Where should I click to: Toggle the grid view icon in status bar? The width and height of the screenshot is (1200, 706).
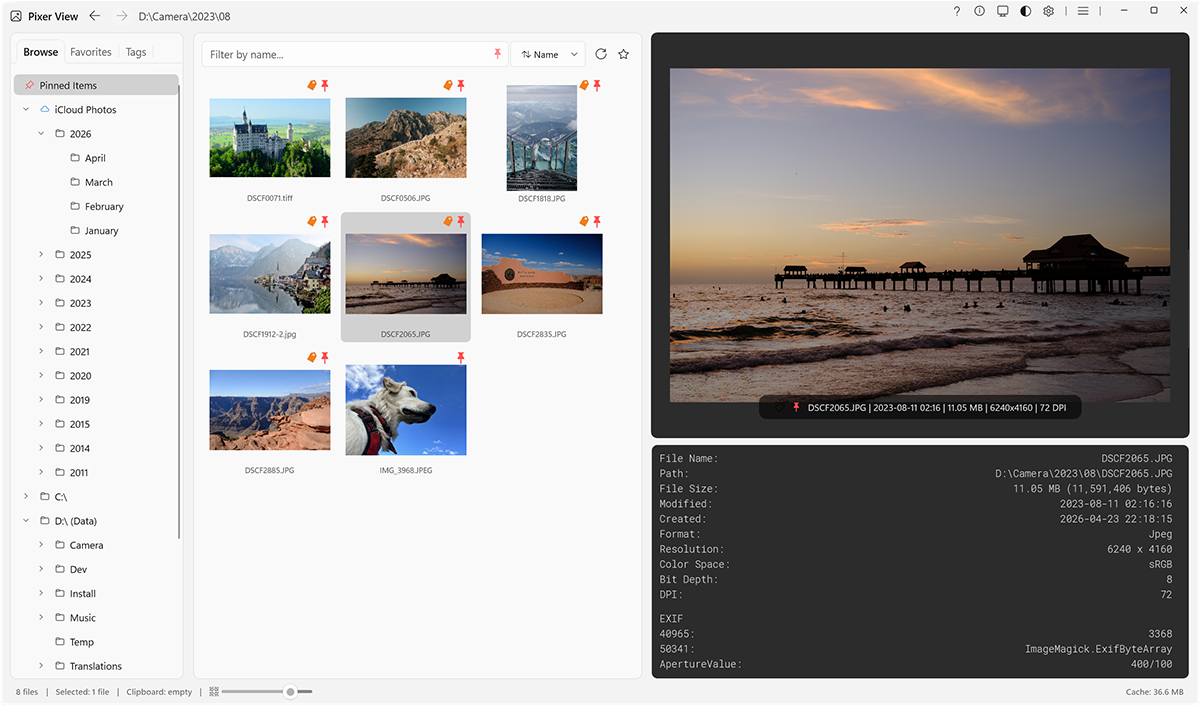coord(212,691)
